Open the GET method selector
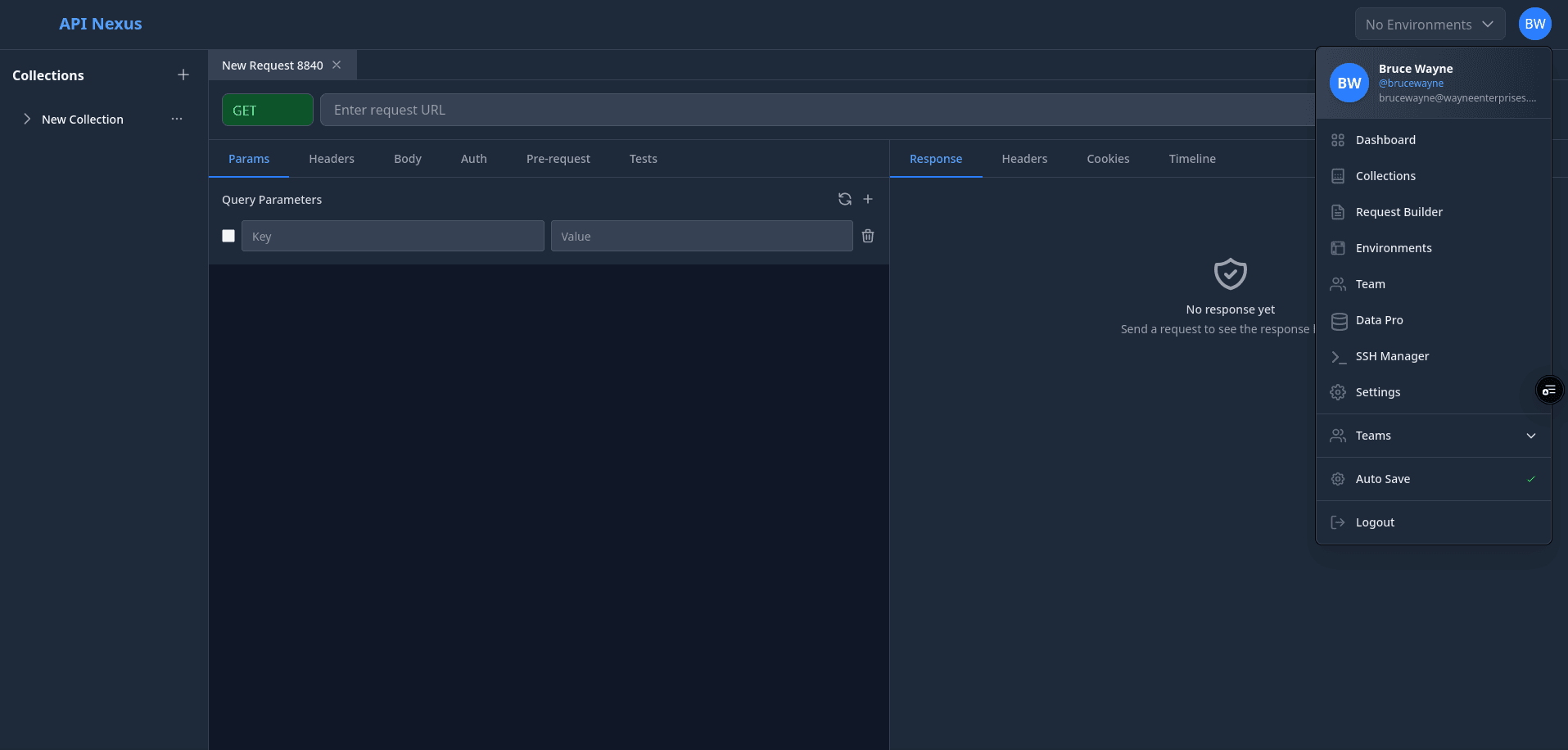The height and width of the screenshot is (750, 1568). pos(268,110)
